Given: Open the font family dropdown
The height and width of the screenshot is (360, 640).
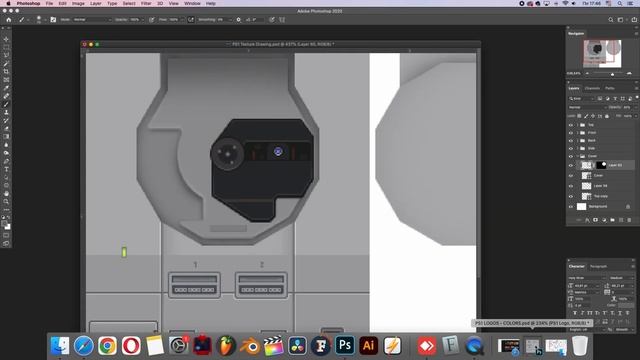Looking at the screenshot, I should pyautogui.click(x=587, y=278).
